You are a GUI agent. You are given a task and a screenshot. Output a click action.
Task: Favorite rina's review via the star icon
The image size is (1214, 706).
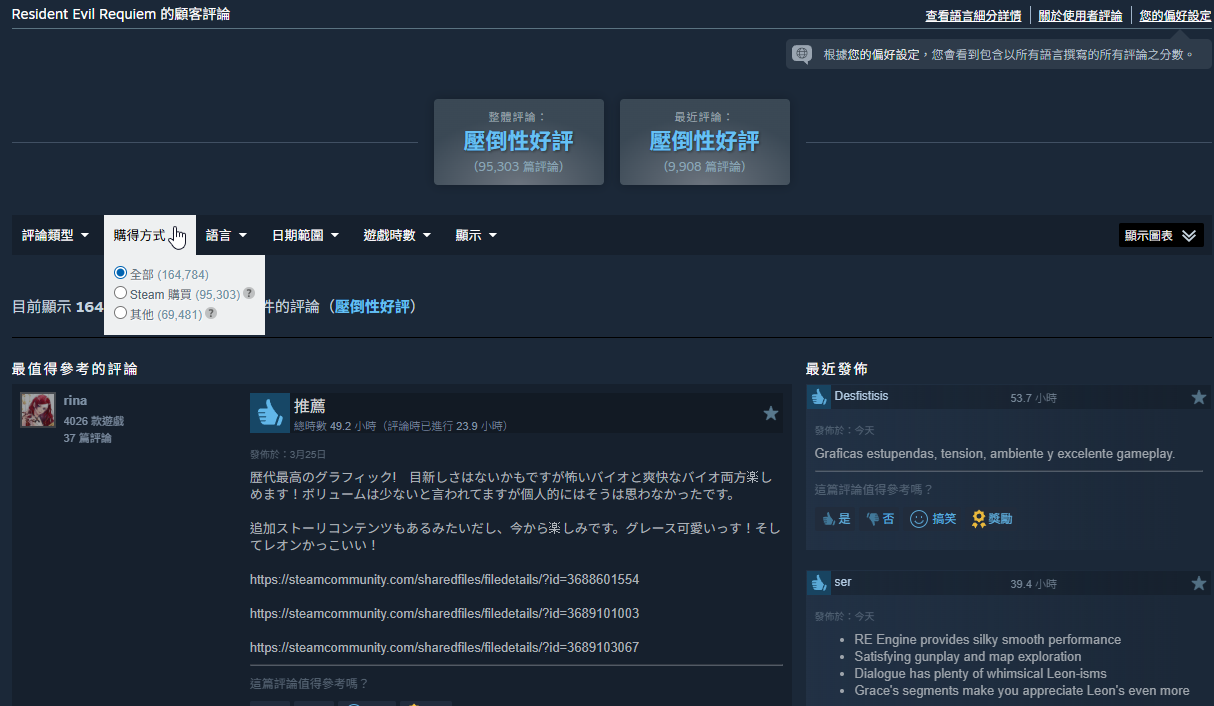tap(771, 413)
